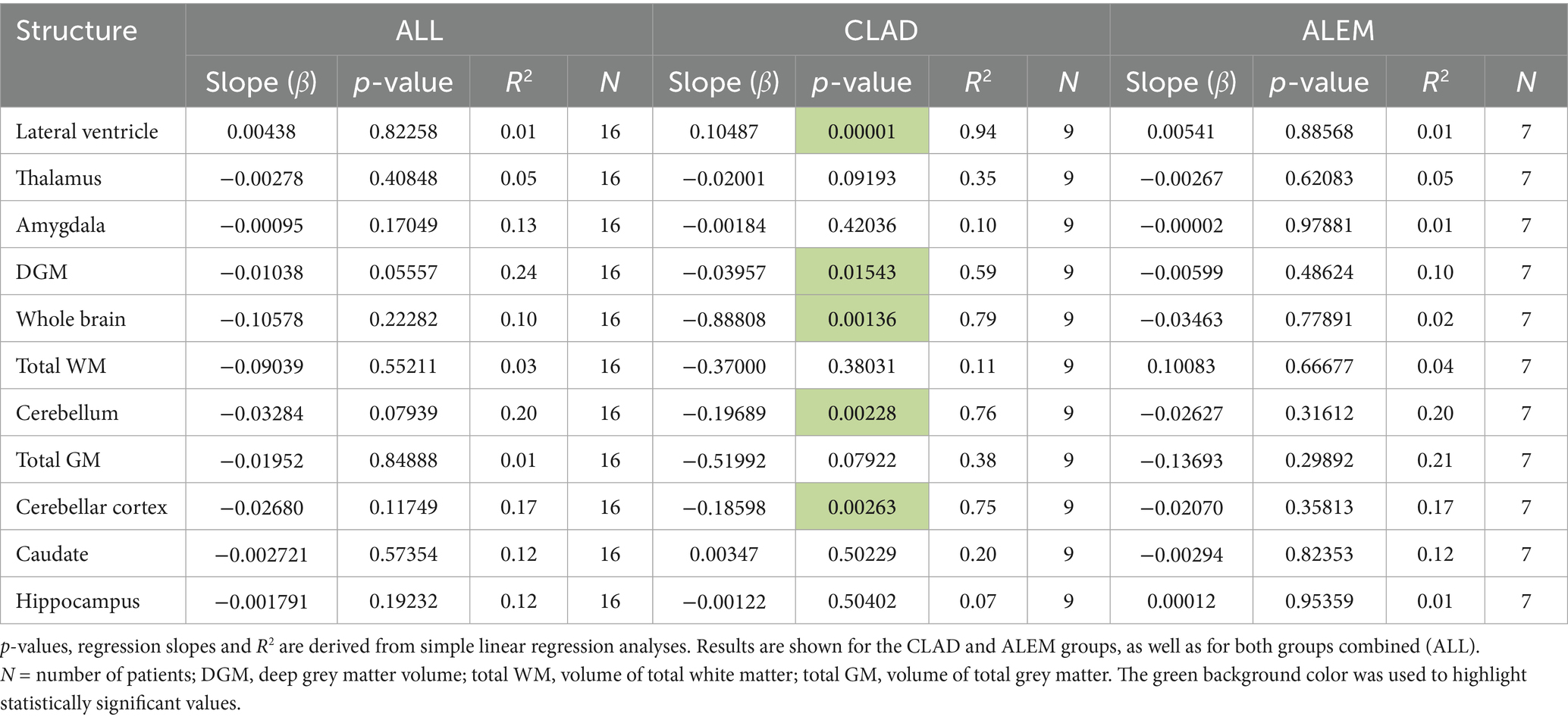The height and width of the screenshot is (720, 1568).
Task: Click the green highlighted 0.00228 Cerebellum cell
Action: pyautogui.click(x=861, y=413)
